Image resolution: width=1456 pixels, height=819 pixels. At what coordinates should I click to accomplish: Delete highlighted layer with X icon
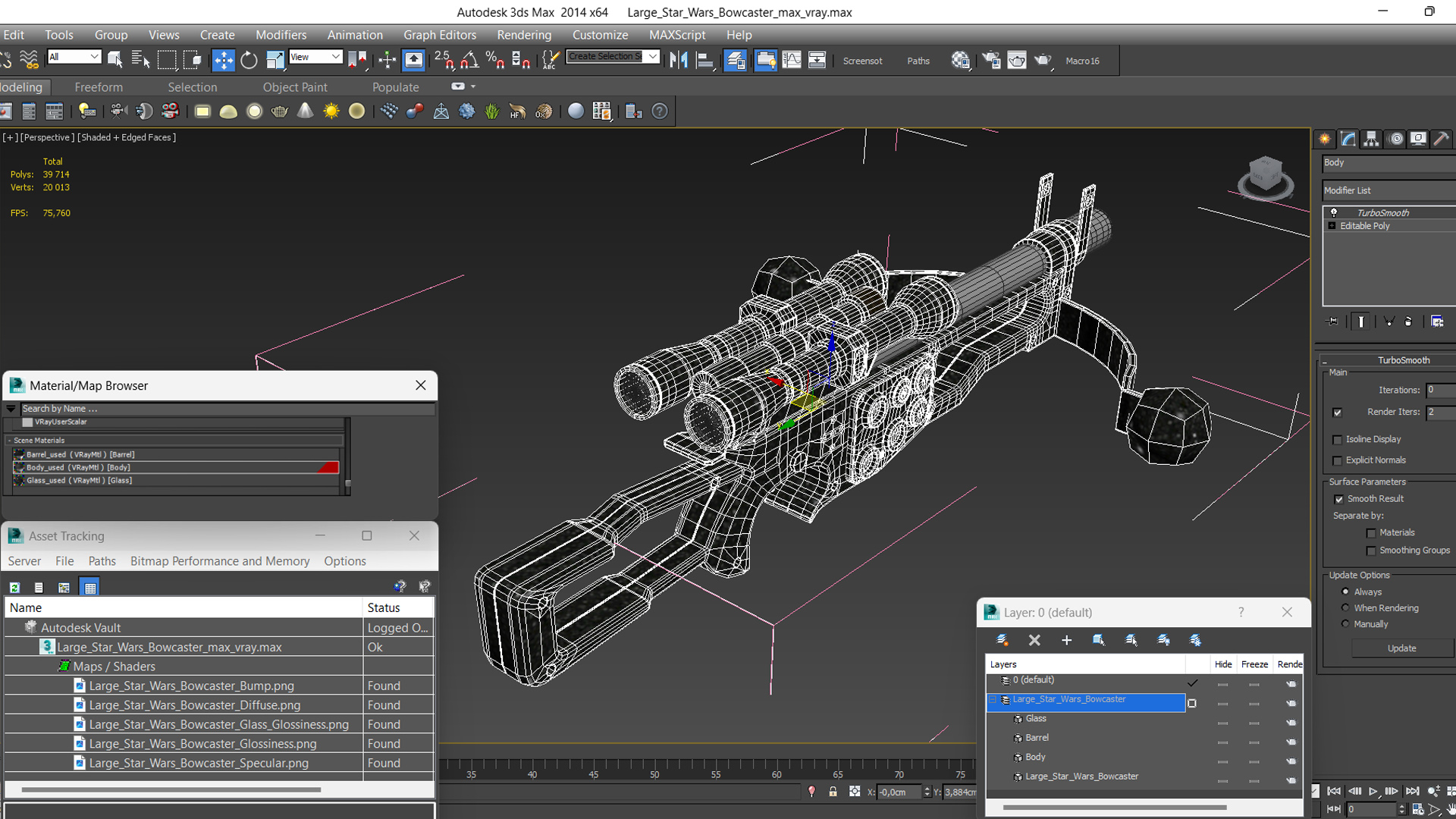click(1034, 640)
